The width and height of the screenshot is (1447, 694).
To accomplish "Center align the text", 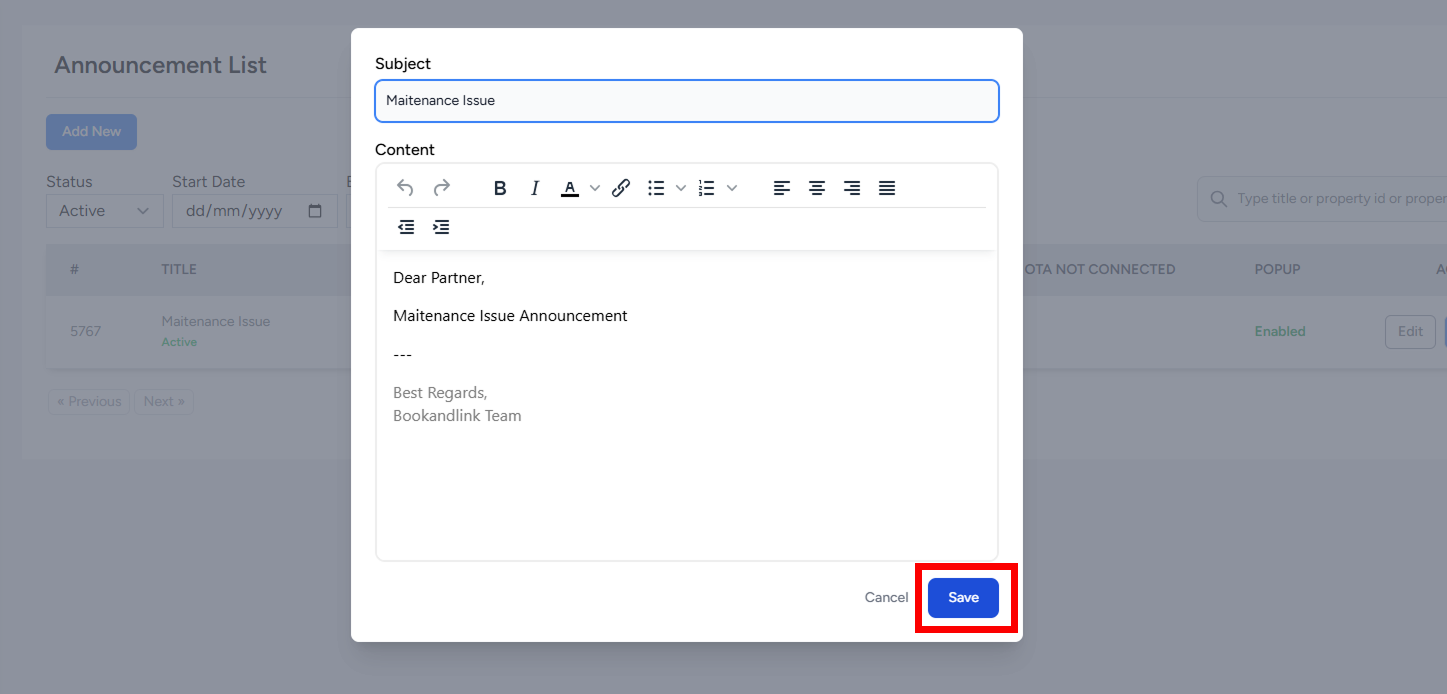I will pyautogui.click(x=817, y=188).
